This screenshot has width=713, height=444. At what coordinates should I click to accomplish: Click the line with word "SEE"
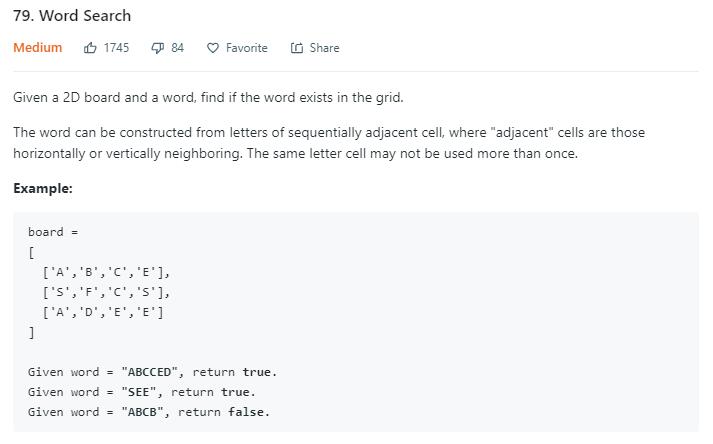[x=142, y=392]
